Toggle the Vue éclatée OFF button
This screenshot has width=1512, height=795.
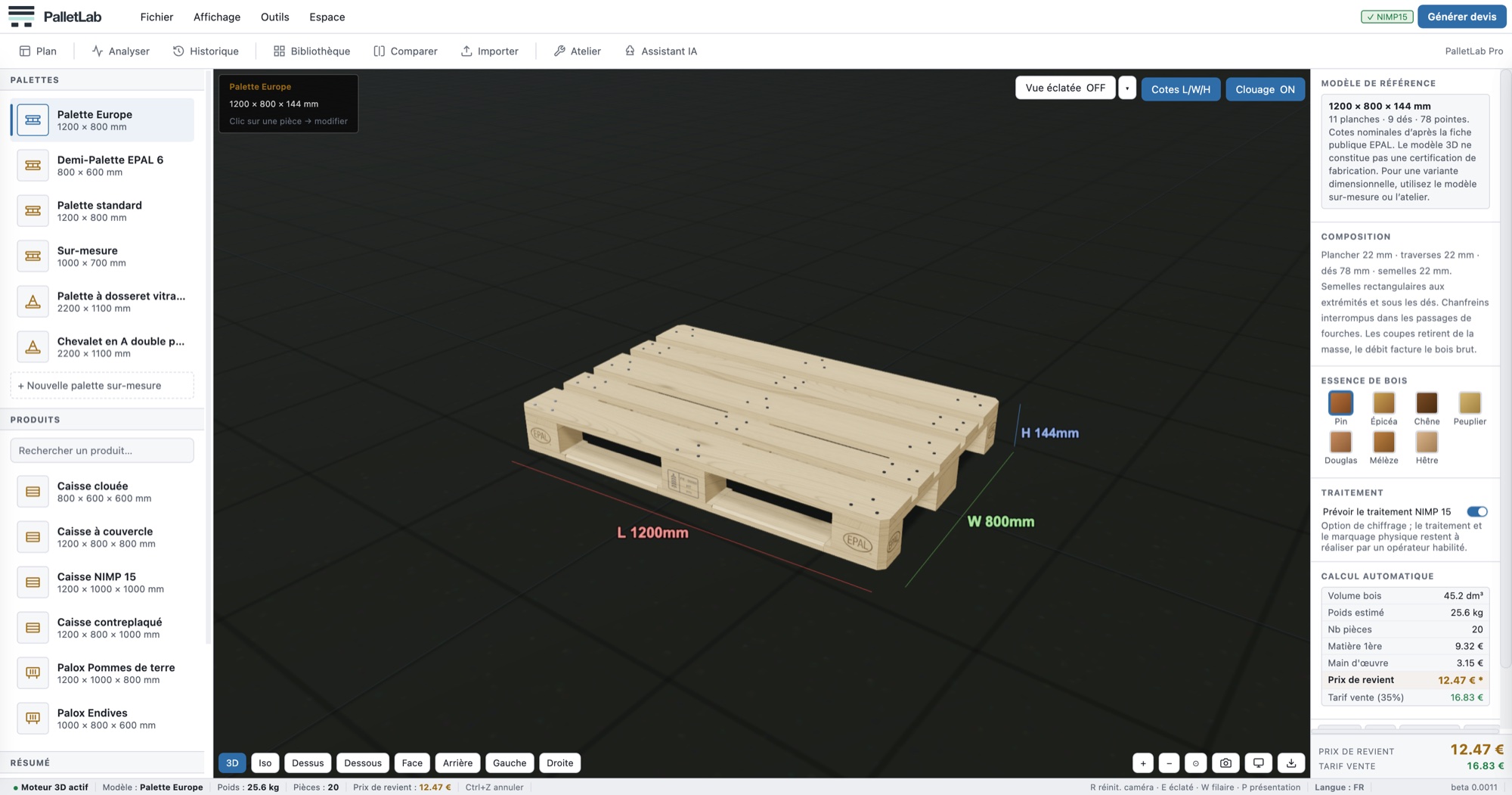1064,89
